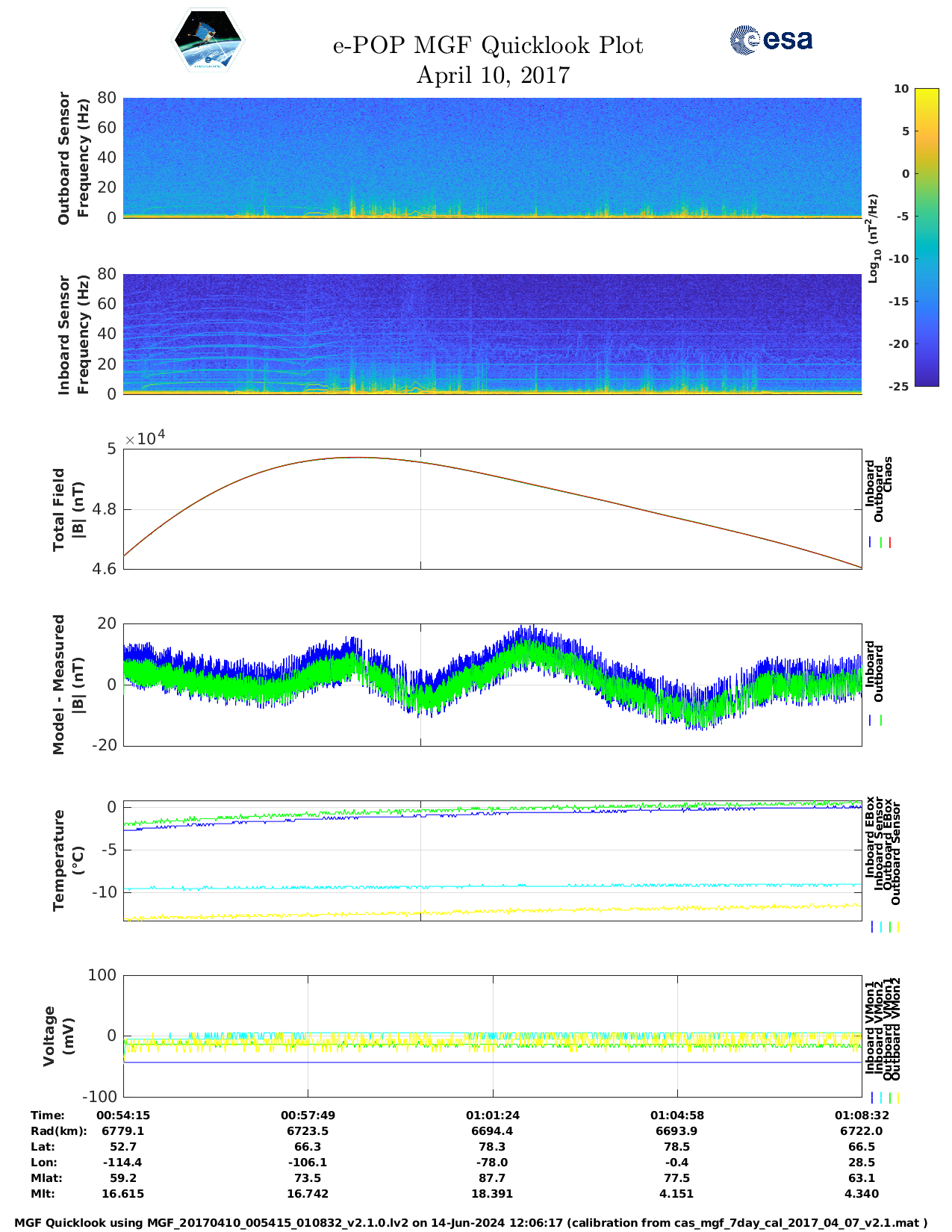Click blue Inboard marker in Total Field legend
This screenshot has height=1232, width=952.
pos(871,543)
